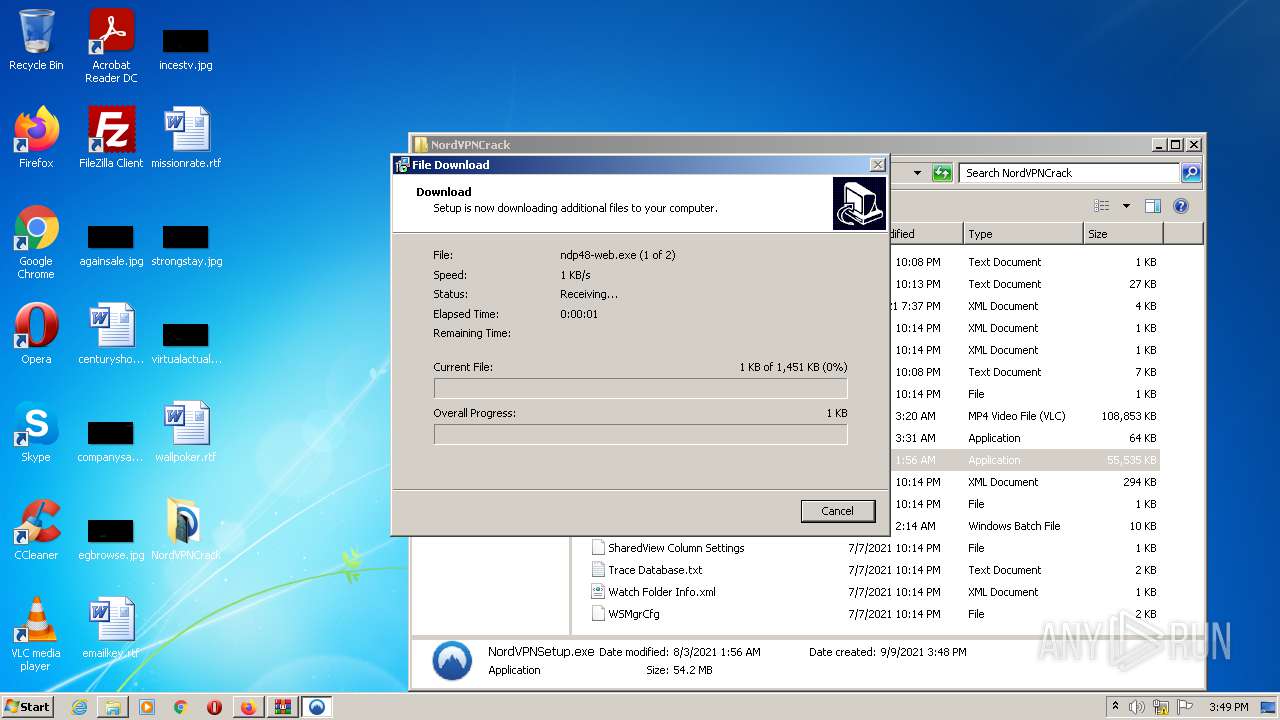Open the NordVPN installer taskbar button

(x=317, y=707)
